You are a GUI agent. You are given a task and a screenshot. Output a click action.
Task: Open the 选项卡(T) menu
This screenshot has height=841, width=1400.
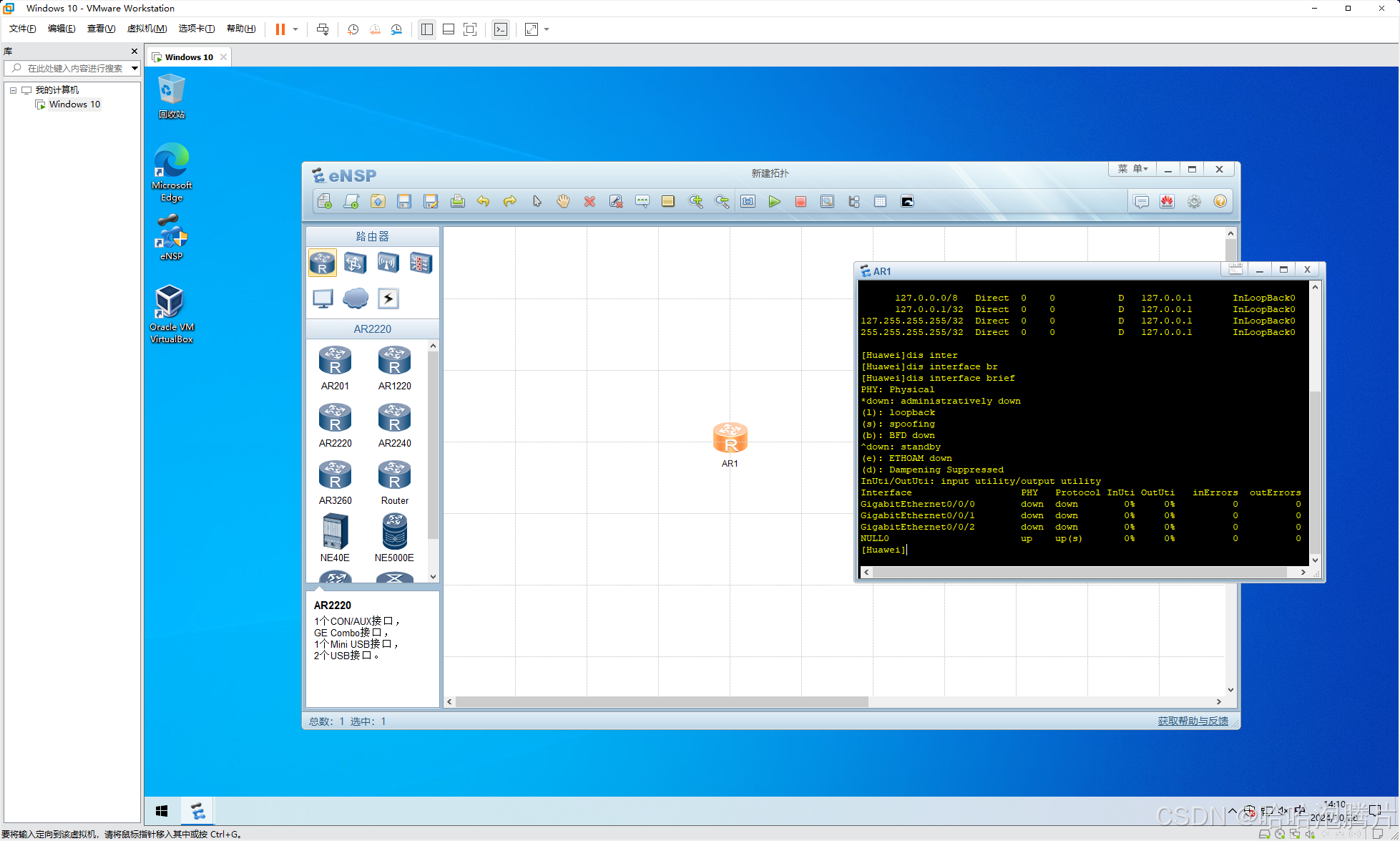point(197,29)
